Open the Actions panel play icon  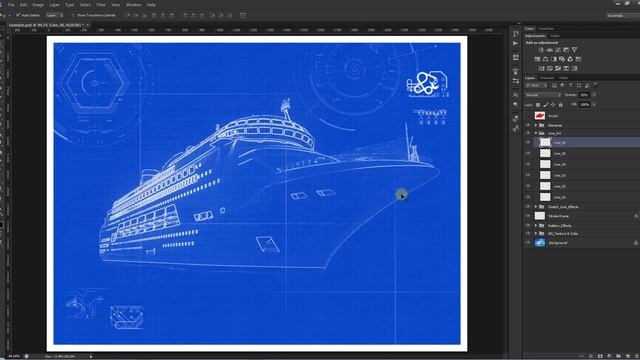(x=516, y=44)
